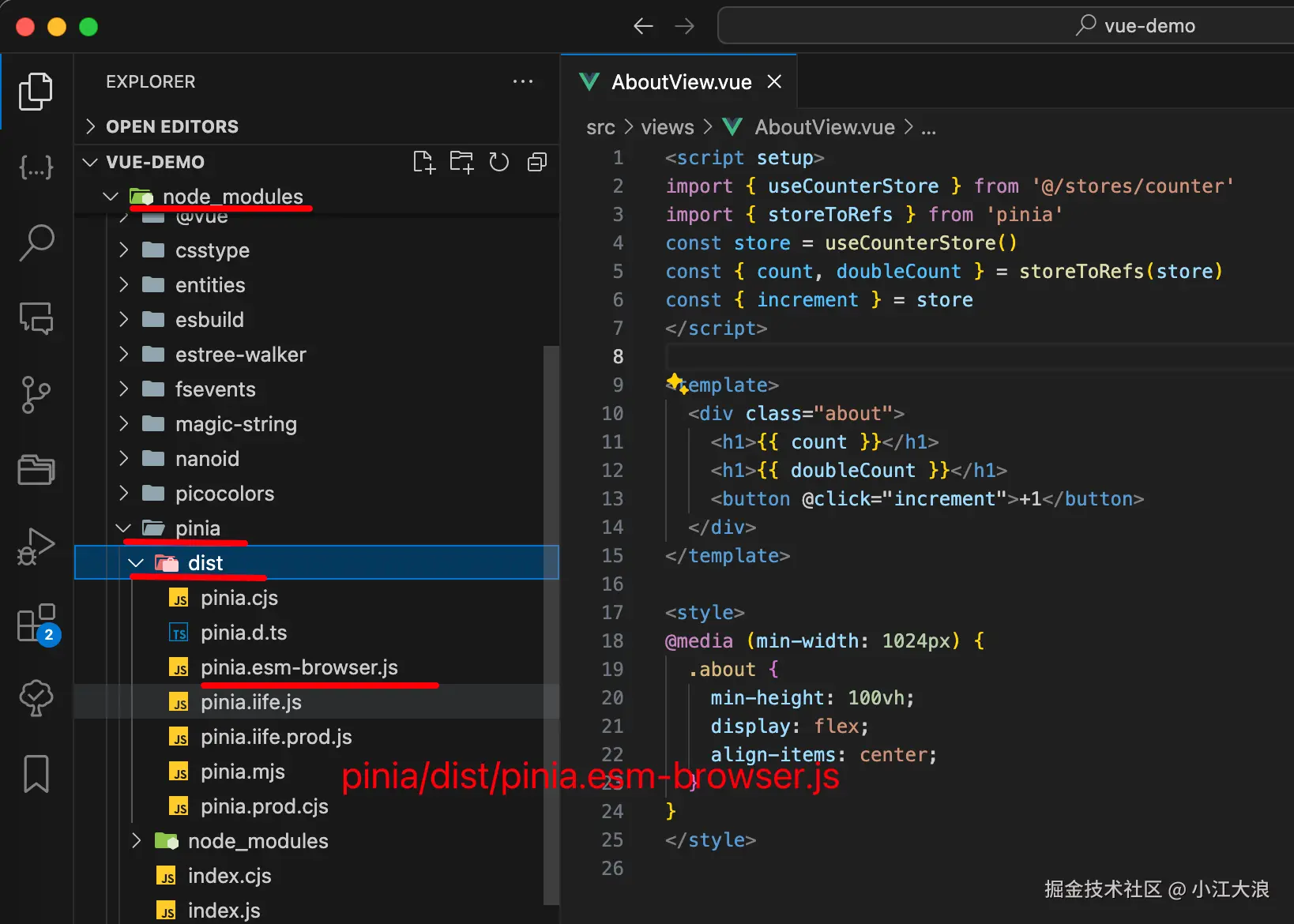Collapse all folders in the explorer
The image size is (1294, 924).
(x=537, y=162)
